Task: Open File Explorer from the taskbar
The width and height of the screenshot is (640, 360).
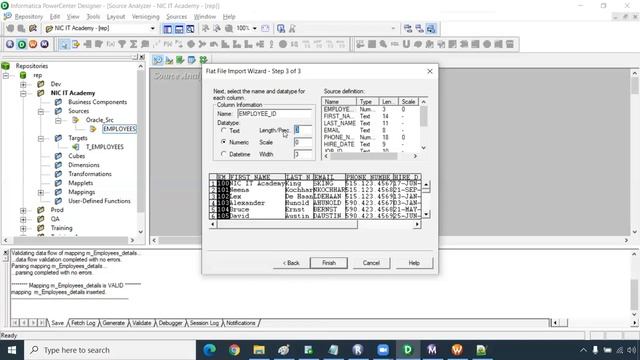Action: click(x=259, y=350)
